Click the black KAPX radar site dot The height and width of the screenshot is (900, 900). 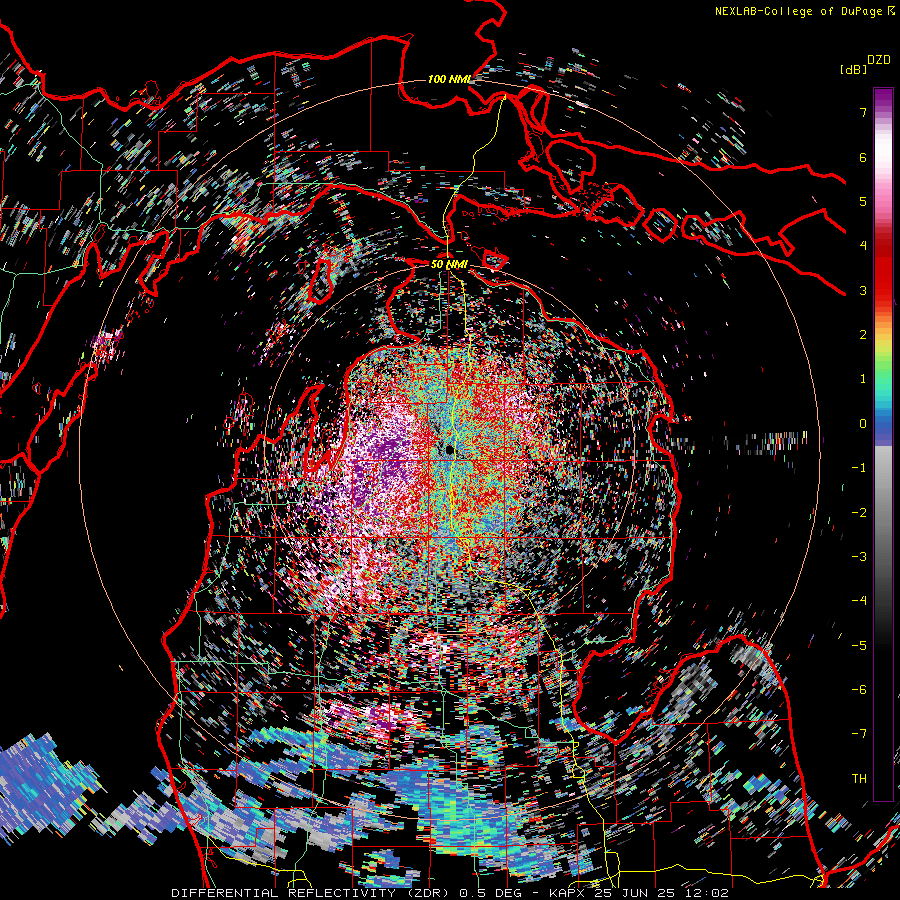point(450,450)
